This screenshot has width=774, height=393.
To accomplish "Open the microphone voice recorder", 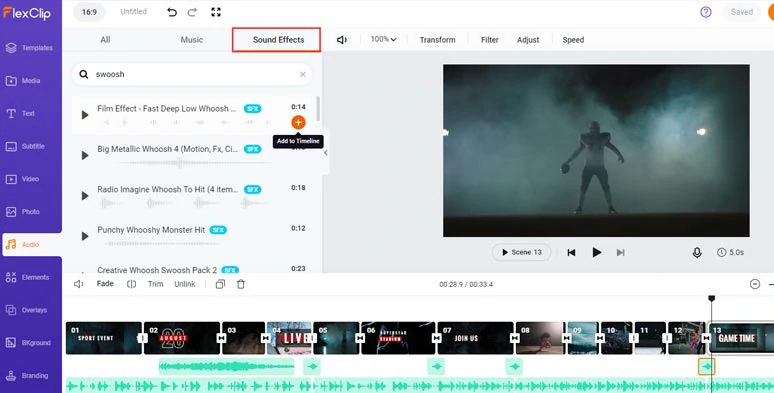I will click(697, 252).
